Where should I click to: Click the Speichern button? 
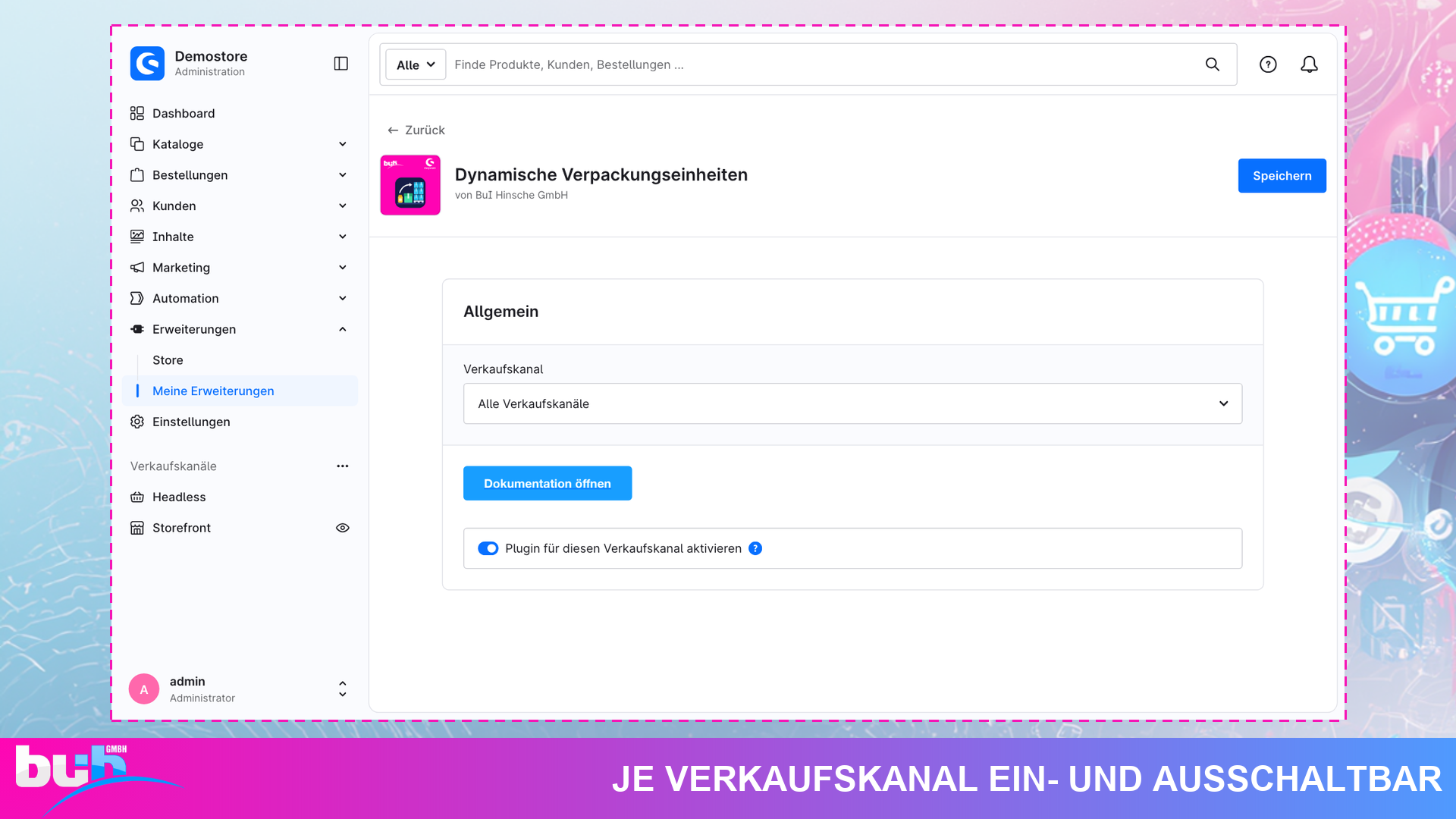click(x=1282, y=176)
